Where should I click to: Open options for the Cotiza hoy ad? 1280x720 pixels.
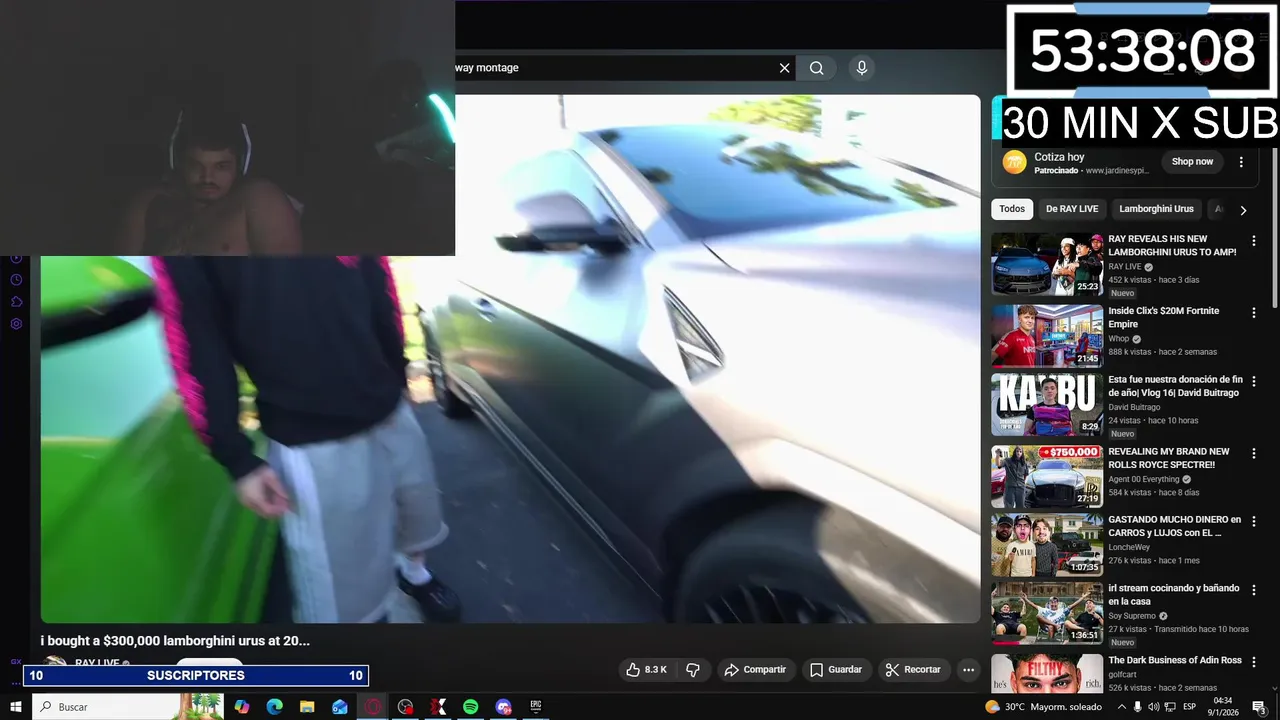1241,162
